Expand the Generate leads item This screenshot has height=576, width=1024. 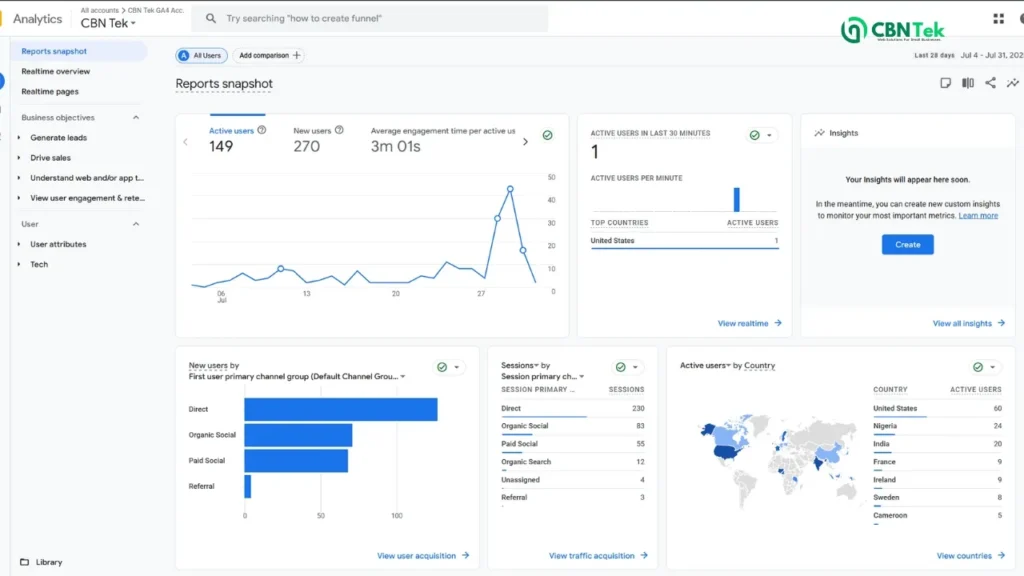coord(19,138)
